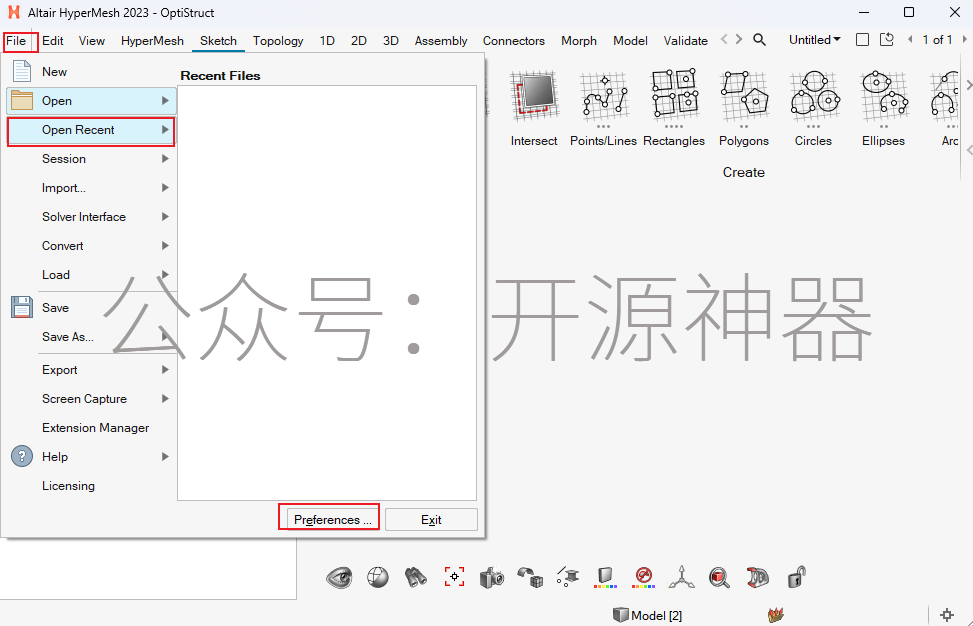
Task: Click the shaded cube with rainbow bar icon
Action: [x=606, y=578]
